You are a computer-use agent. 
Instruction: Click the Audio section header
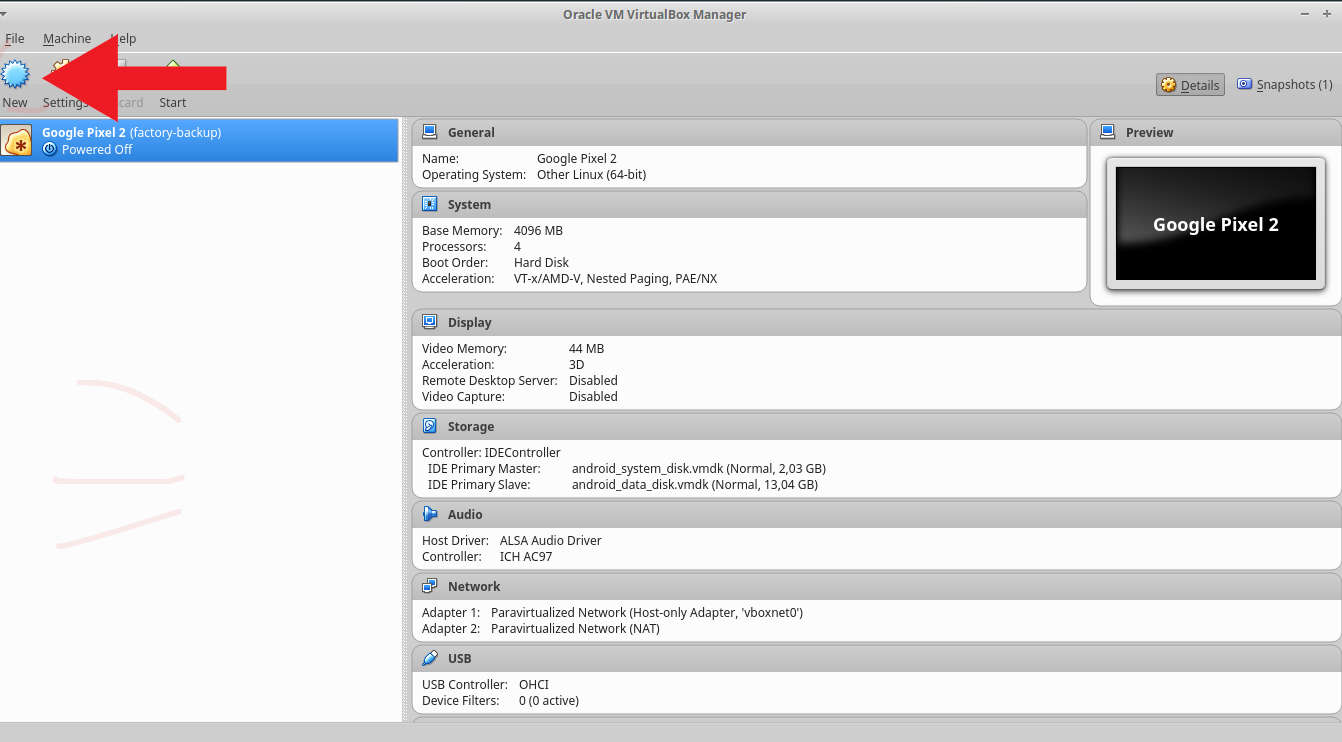877,514
